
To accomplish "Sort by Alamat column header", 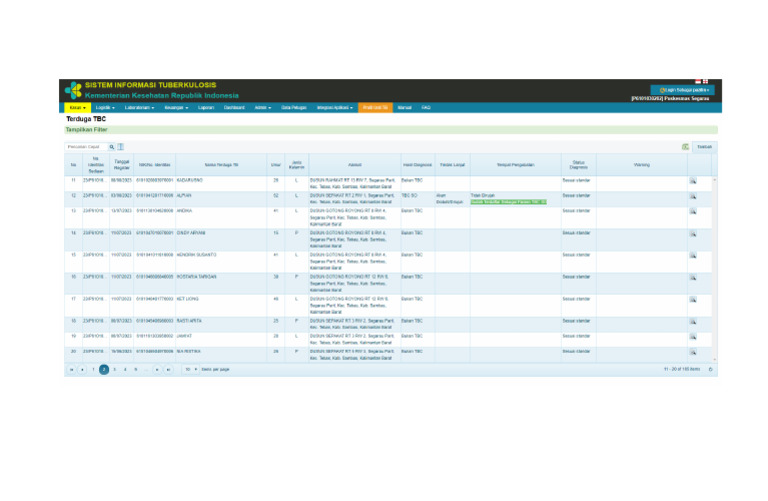I will [x=355, y=165].
